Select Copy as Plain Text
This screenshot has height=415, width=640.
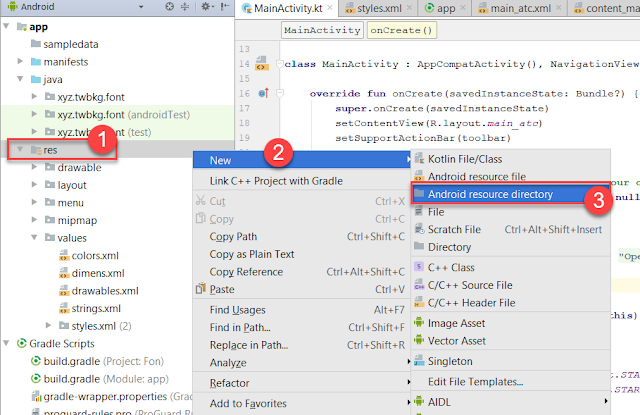click(302, 254)
